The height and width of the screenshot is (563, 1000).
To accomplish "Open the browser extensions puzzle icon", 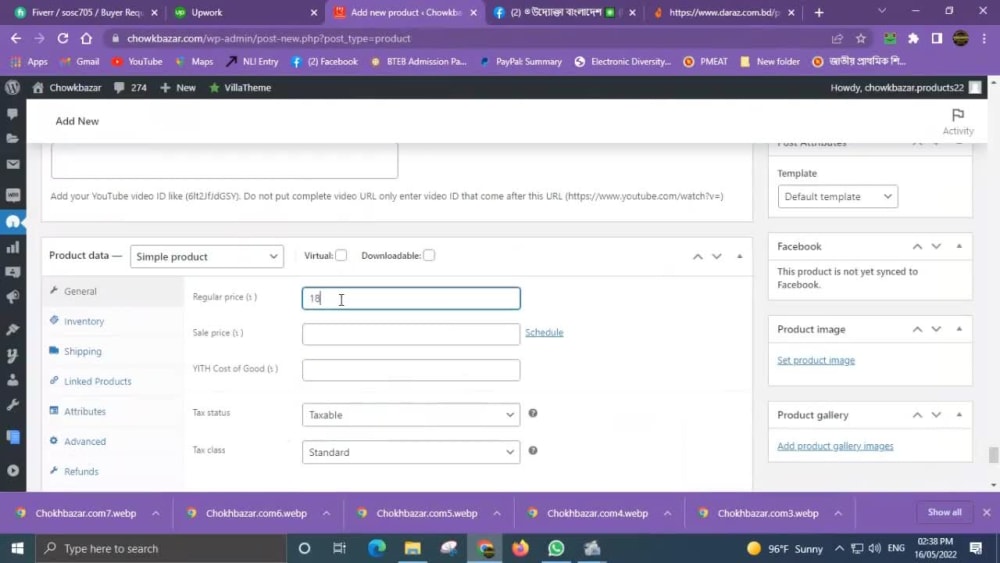I will [x=913, y=38].
